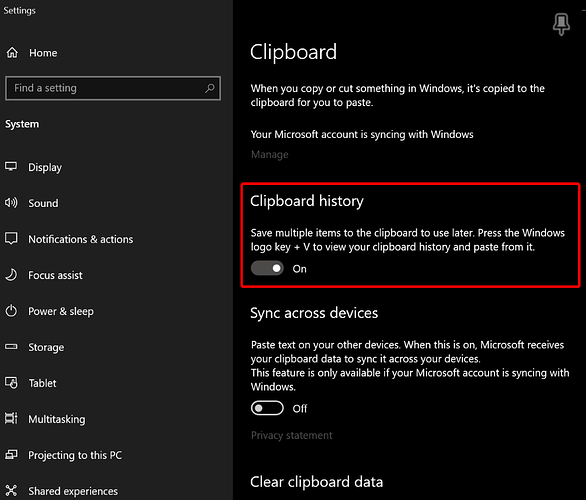586x500 pixels.
Task: Click the Shared experiences icon
Action: pos(11,490)
